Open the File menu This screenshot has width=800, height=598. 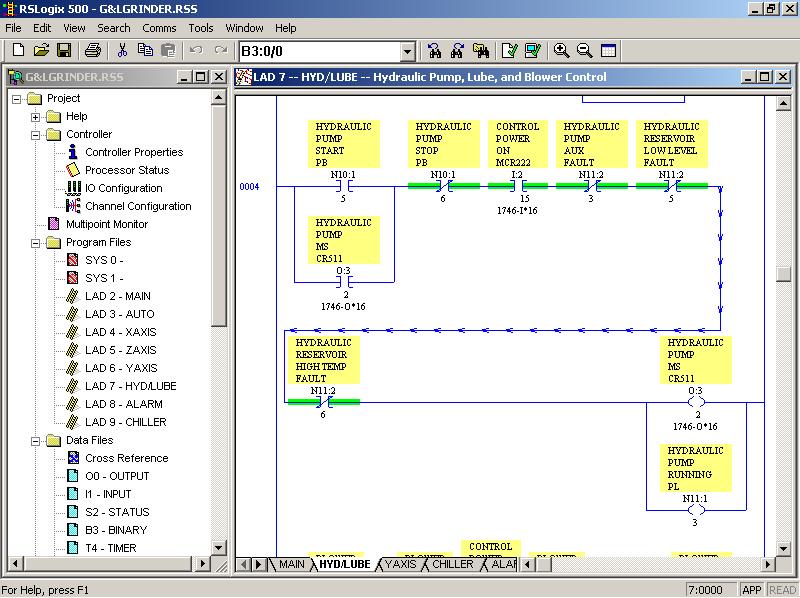tap(13, 28)
